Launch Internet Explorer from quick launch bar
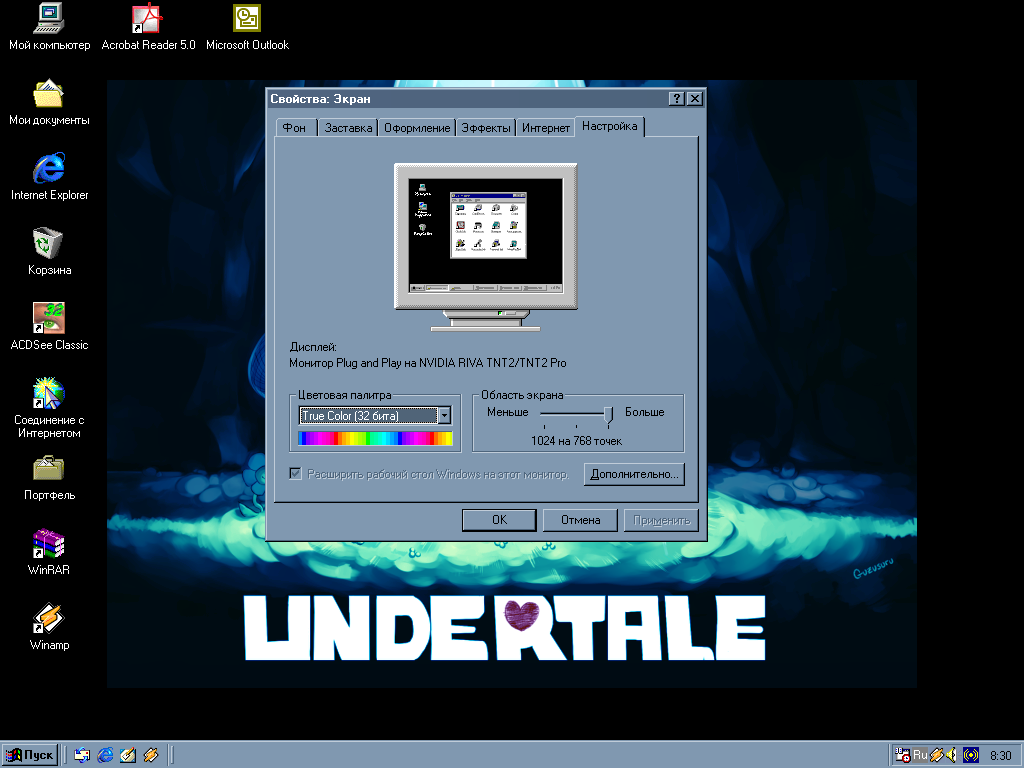The image size is (1024, 768). pos(105,756)
